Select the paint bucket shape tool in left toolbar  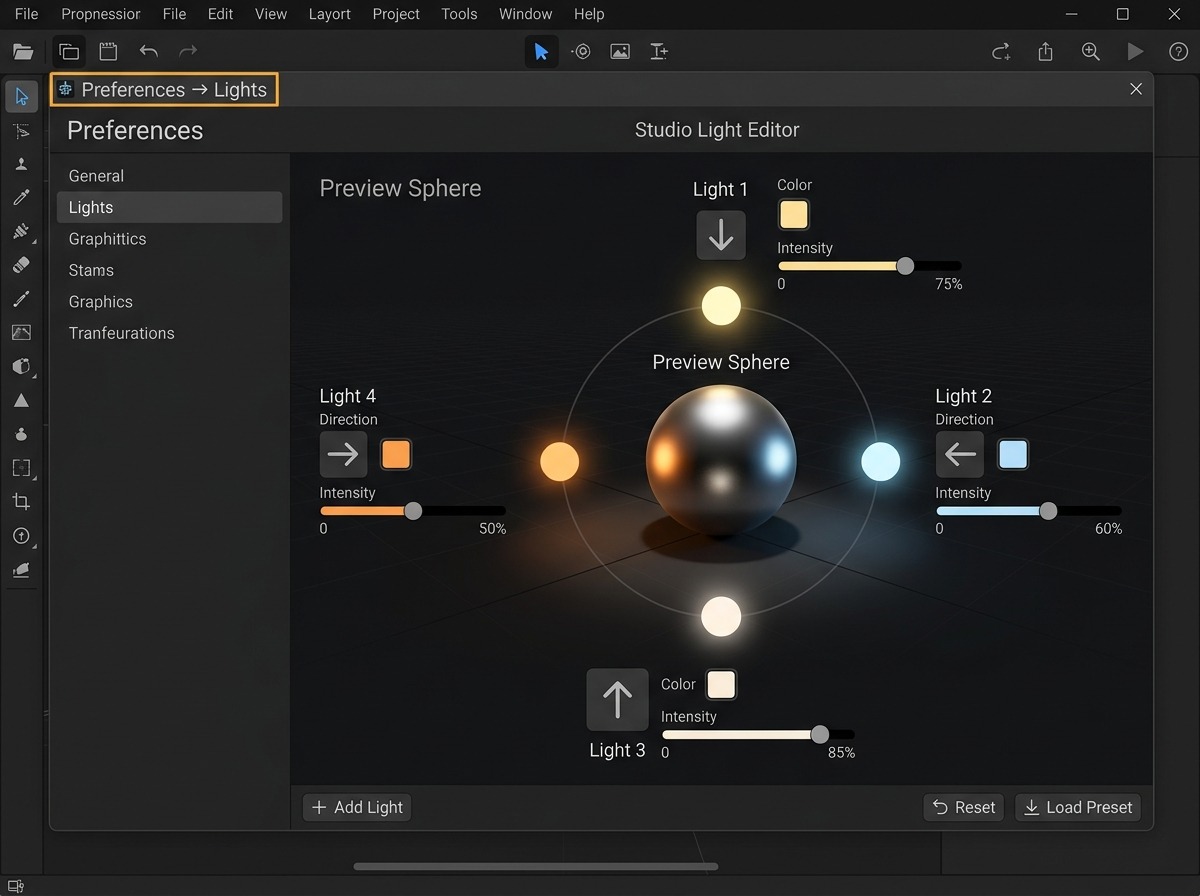coord(21,366)
